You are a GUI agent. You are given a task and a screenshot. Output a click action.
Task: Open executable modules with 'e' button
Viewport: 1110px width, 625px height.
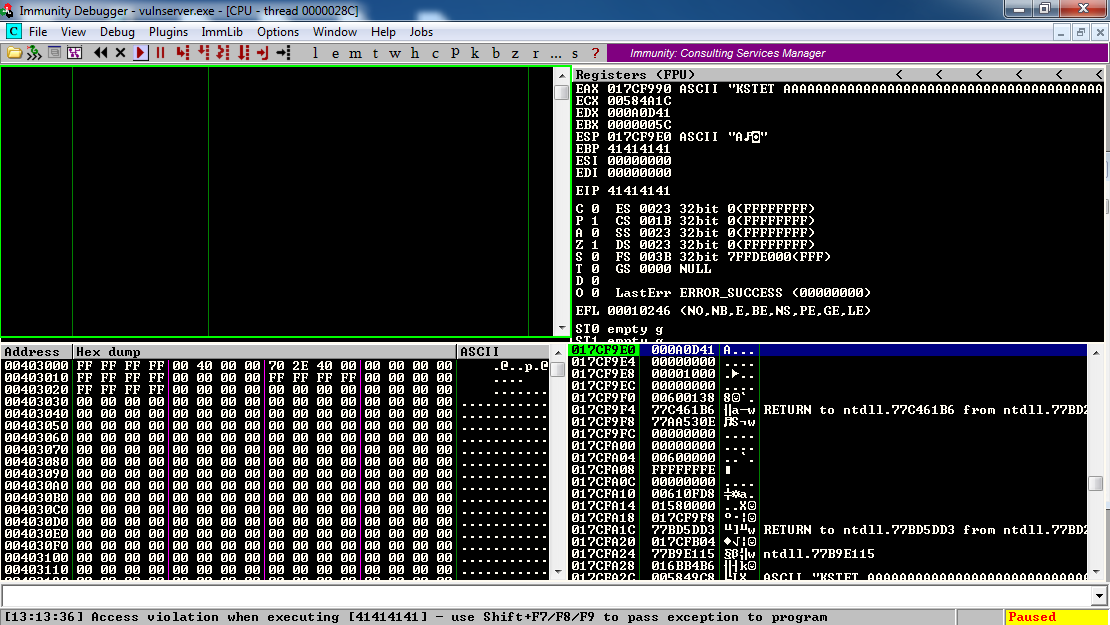coord(336,53)
